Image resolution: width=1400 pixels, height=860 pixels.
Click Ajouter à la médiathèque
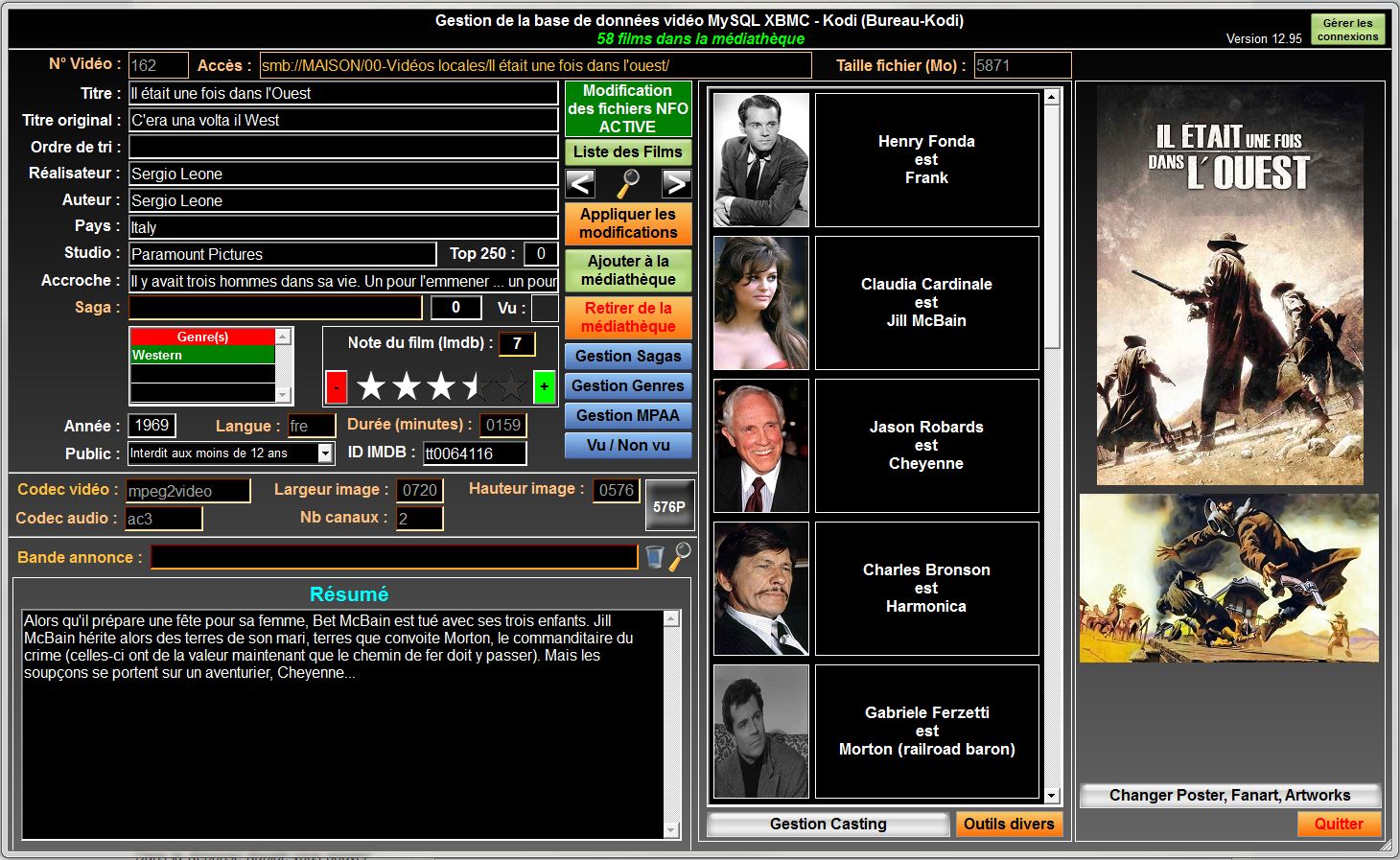[628, 270]
